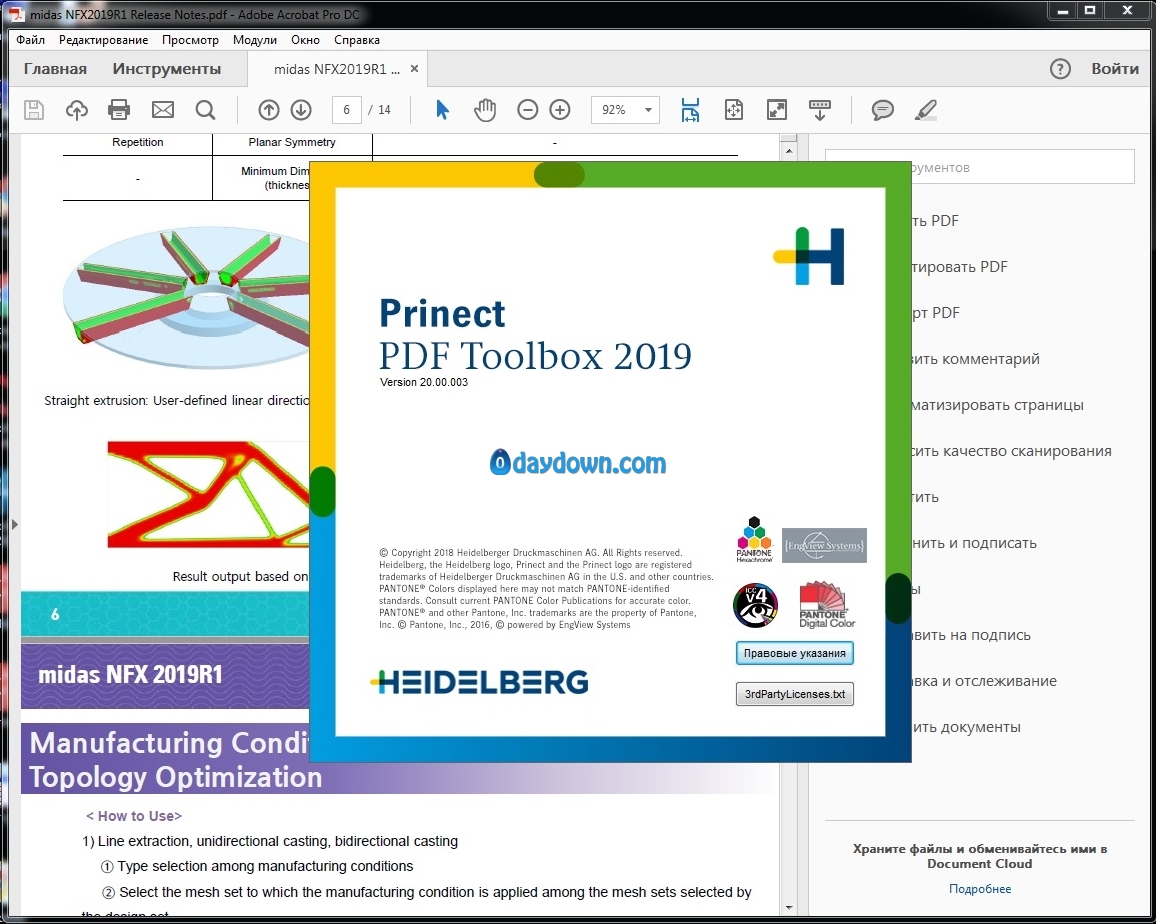Minimize the Adobe Acrobat window
Screen dimensions: 1156x924
(1062, 11)
